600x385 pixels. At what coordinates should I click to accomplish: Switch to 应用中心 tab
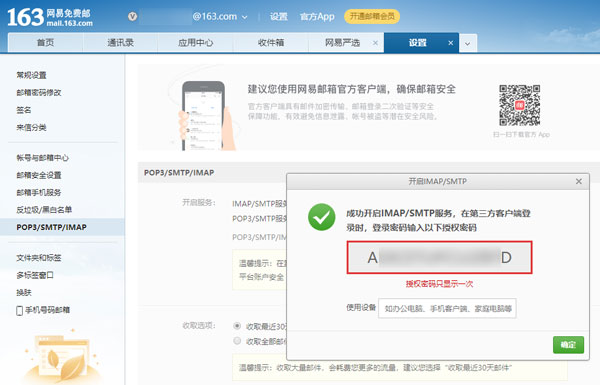point(195,42)
